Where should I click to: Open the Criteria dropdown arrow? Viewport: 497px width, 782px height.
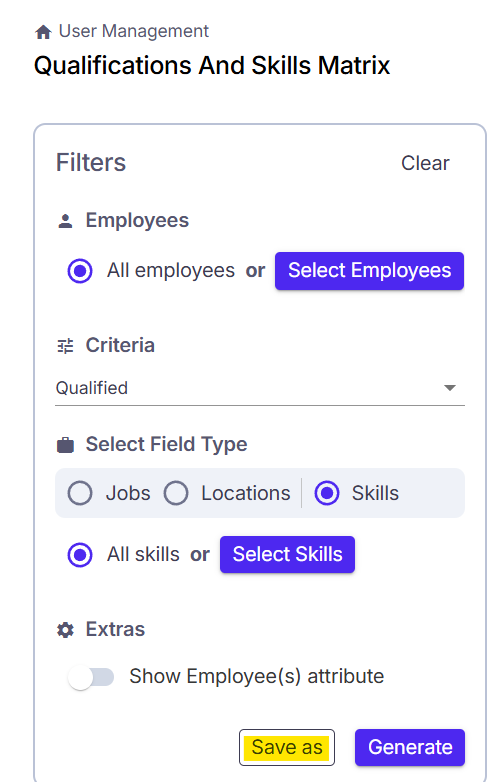point(450,388)
